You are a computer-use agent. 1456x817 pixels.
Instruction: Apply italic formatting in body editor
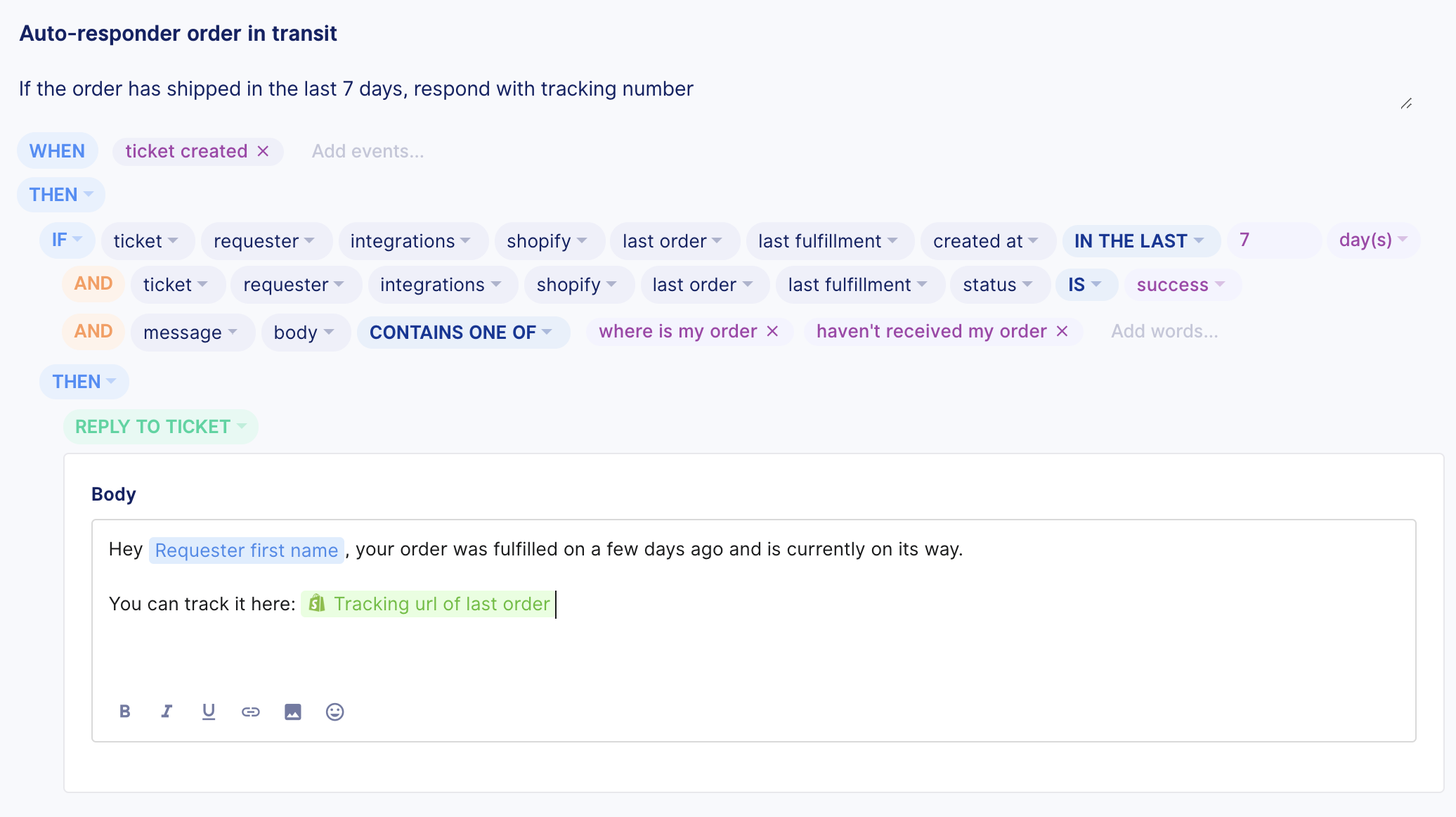click(x=167, y=712)
